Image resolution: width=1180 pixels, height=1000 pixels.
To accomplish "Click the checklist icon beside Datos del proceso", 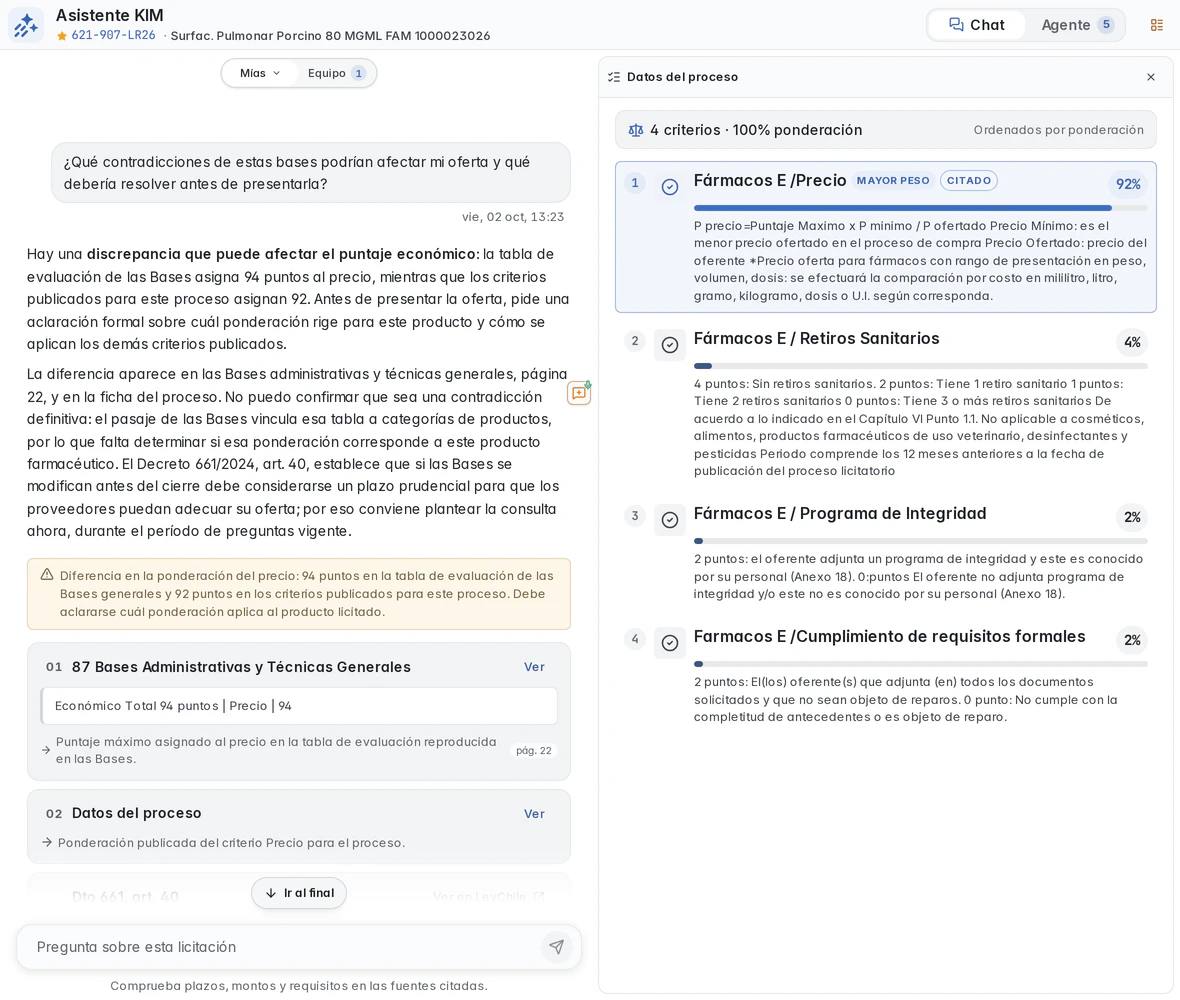I will 614,77.
